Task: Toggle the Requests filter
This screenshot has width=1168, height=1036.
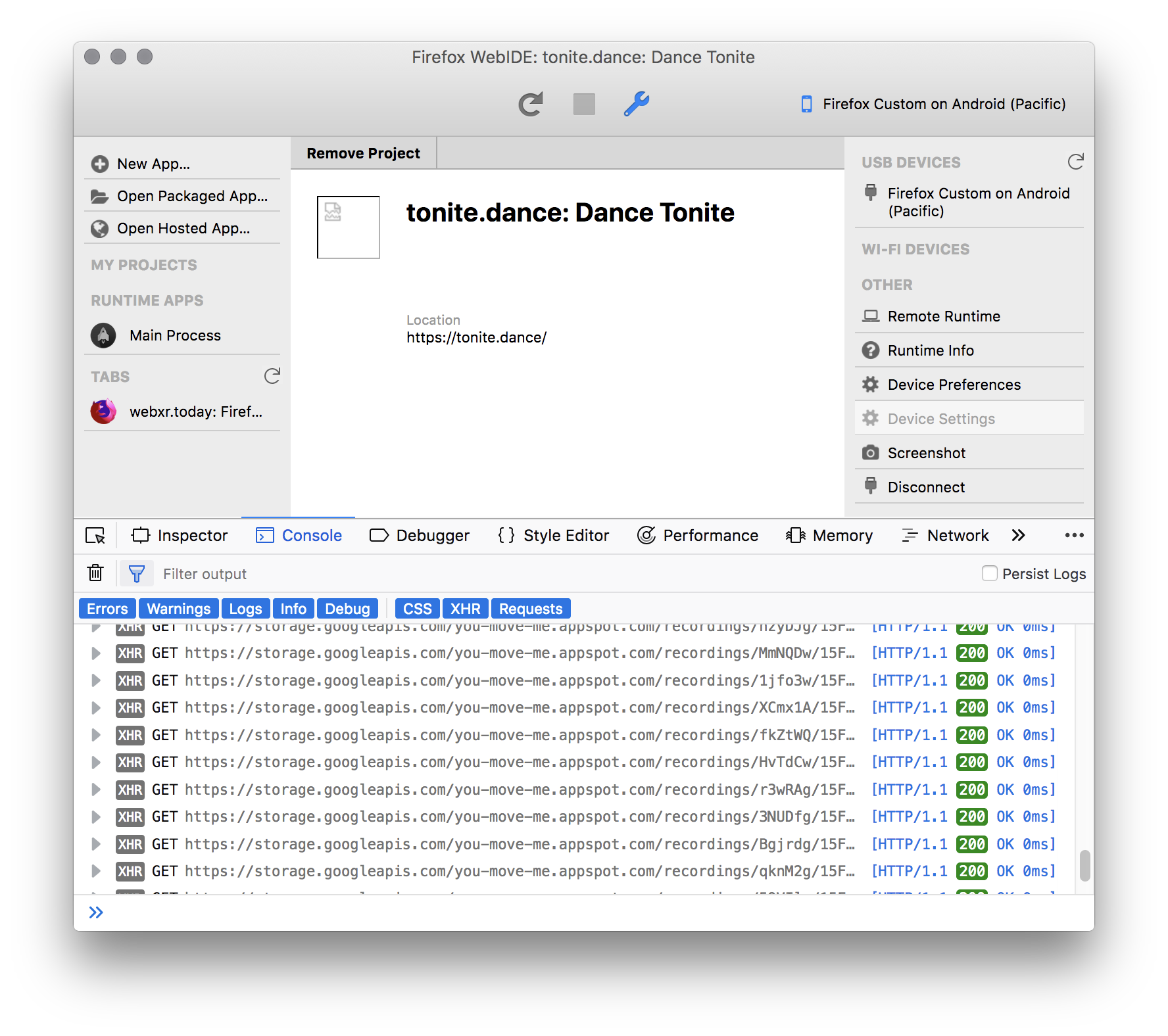Action: [x=531, y=609]
